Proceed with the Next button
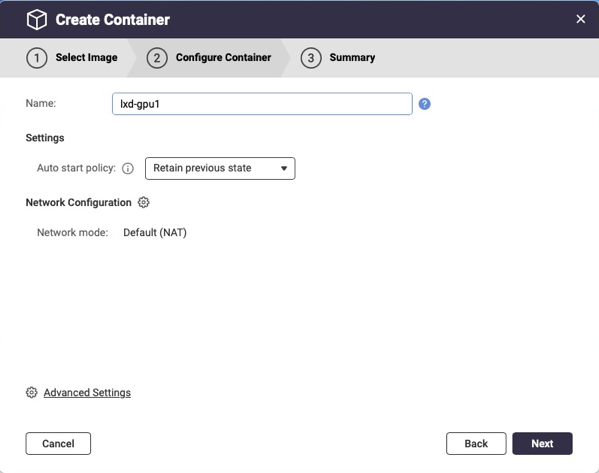This screenshot has height=473, width=599. tap(542, 444)
